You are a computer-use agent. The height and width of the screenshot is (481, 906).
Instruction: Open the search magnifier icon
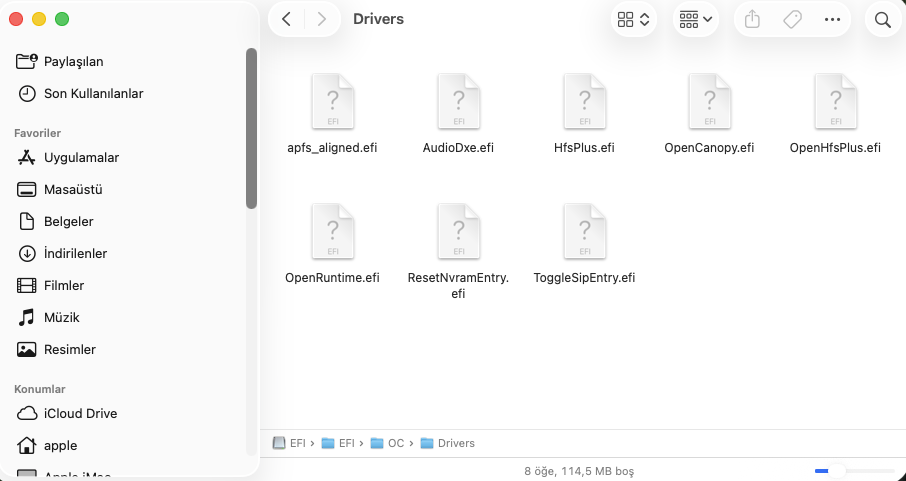(882, 19)
